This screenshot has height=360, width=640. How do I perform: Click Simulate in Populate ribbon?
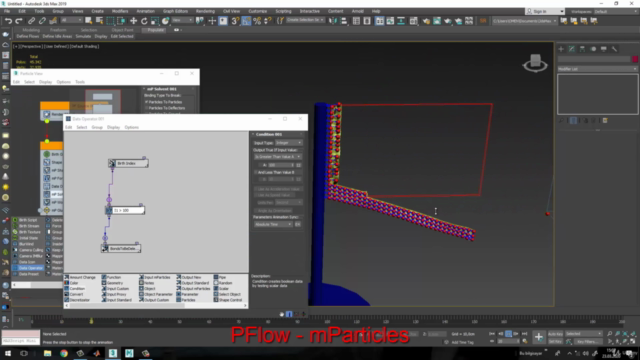[x=83, y=36]
